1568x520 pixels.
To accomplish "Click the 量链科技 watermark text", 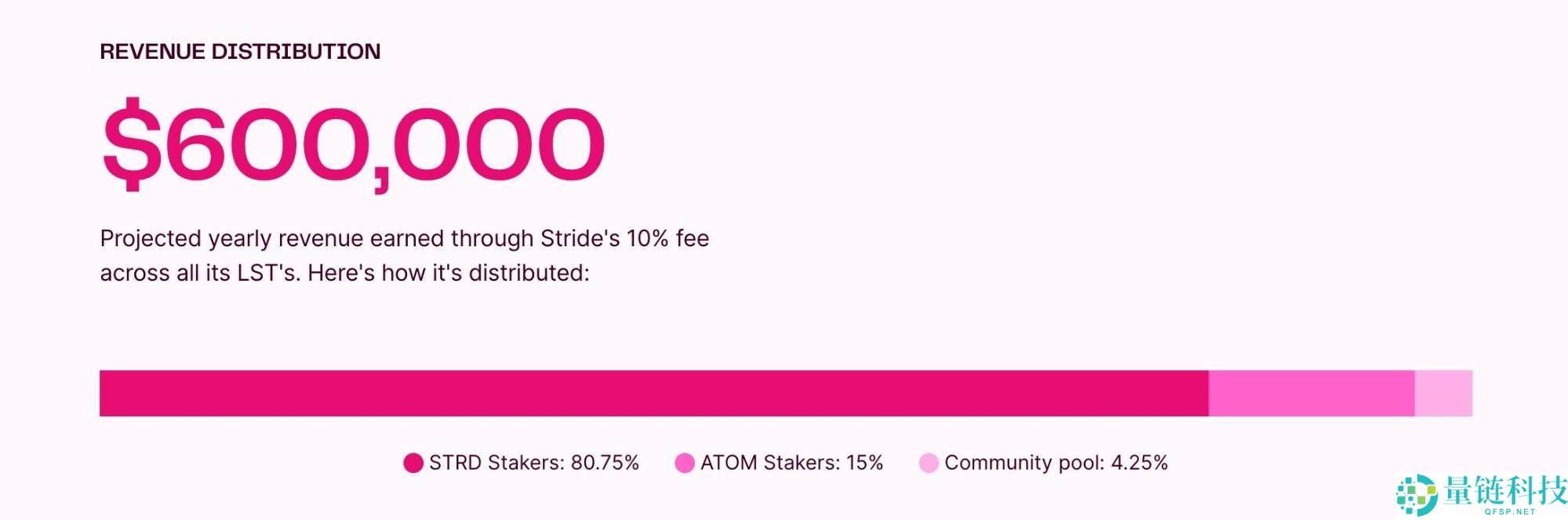I will click(x=1505, y=491).
